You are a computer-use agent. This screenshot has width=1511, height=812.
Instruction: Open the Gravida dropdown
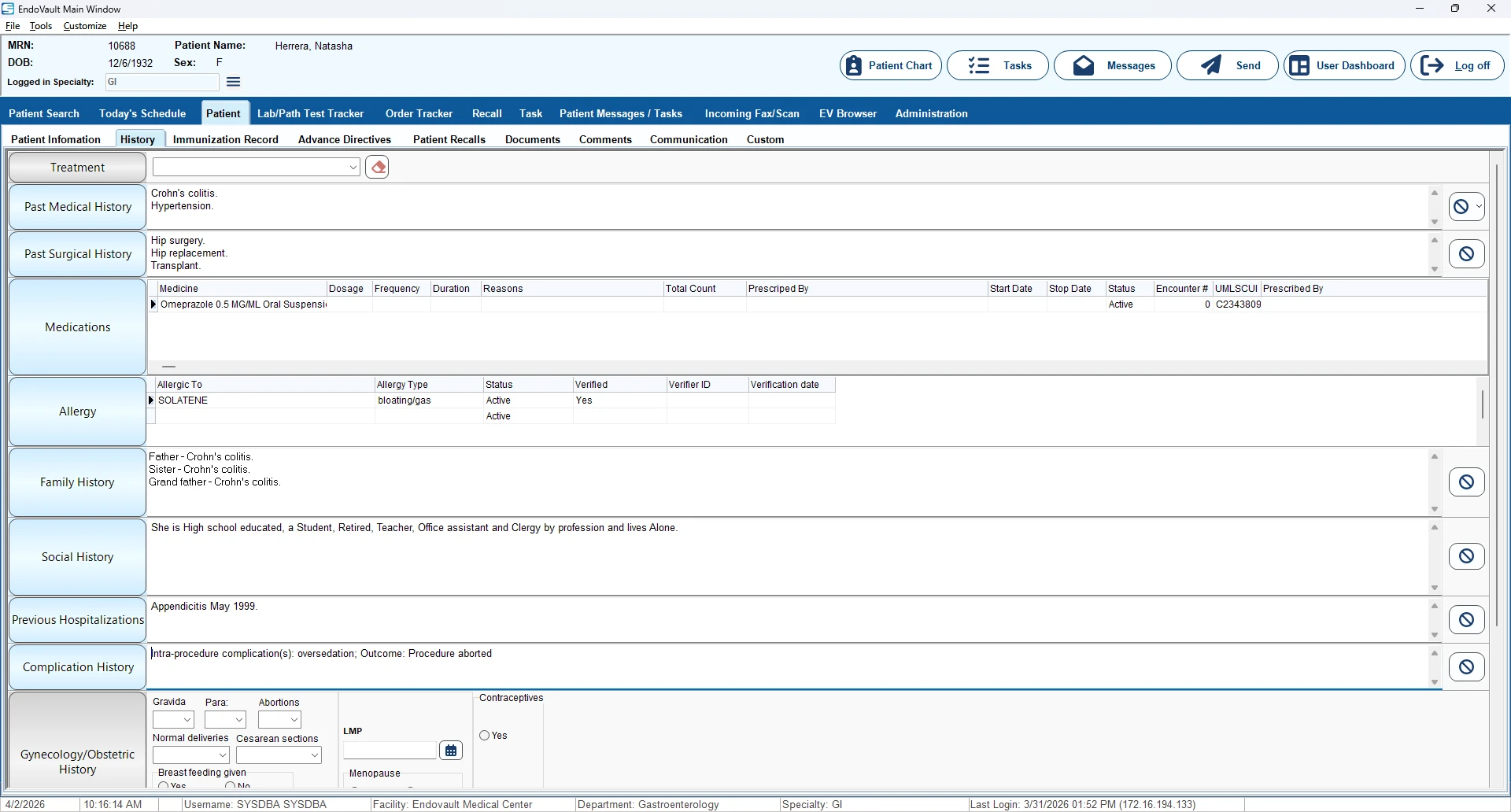tap(187, 720)
